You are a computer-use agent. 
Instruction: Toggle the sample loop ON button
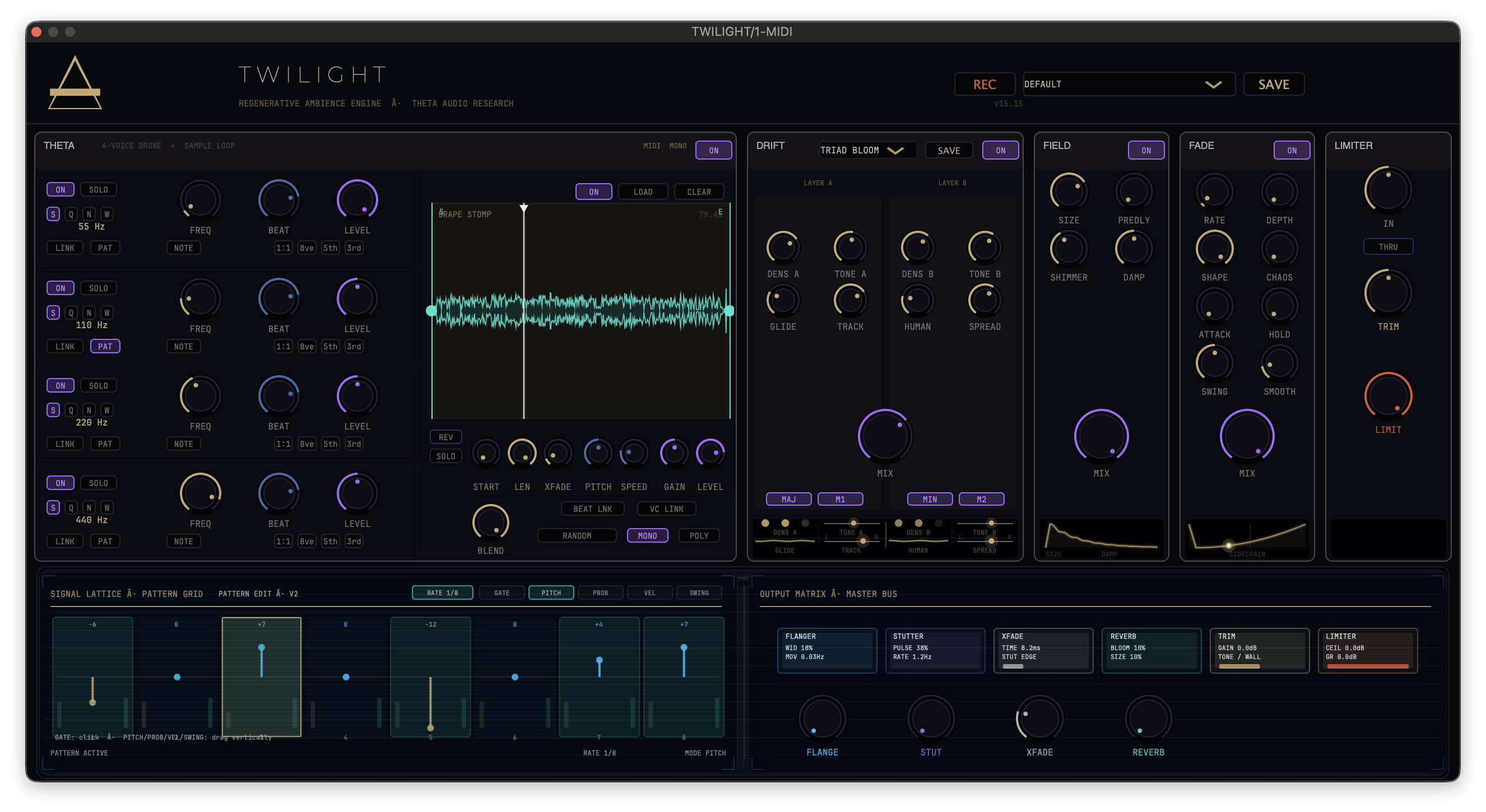coord(593,192)
